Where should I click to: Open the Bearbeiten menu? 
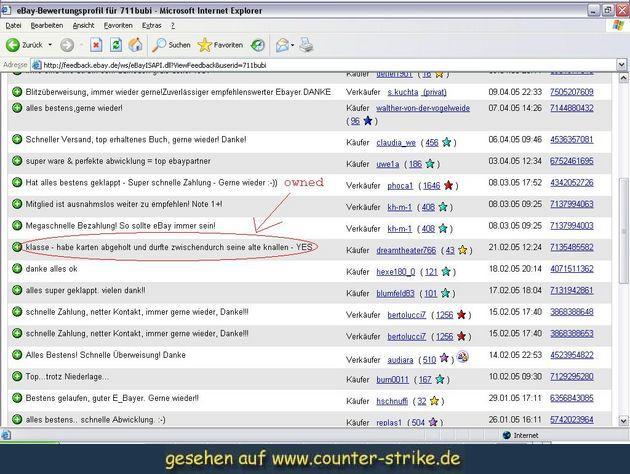point(47,26)
